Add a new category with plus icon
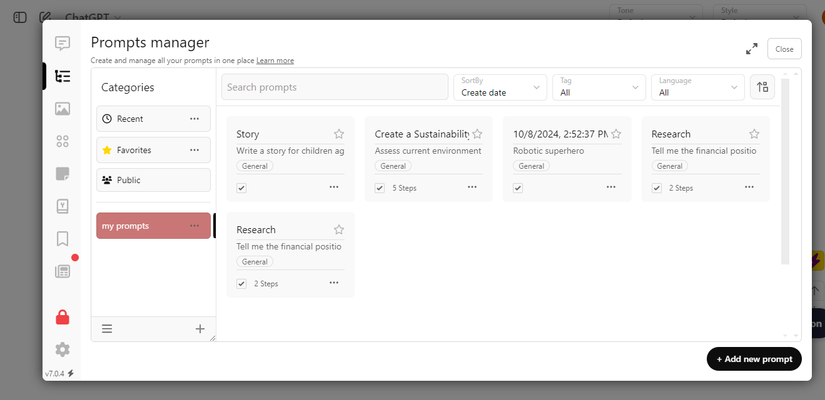825x400 pixels. pos(200,328)
